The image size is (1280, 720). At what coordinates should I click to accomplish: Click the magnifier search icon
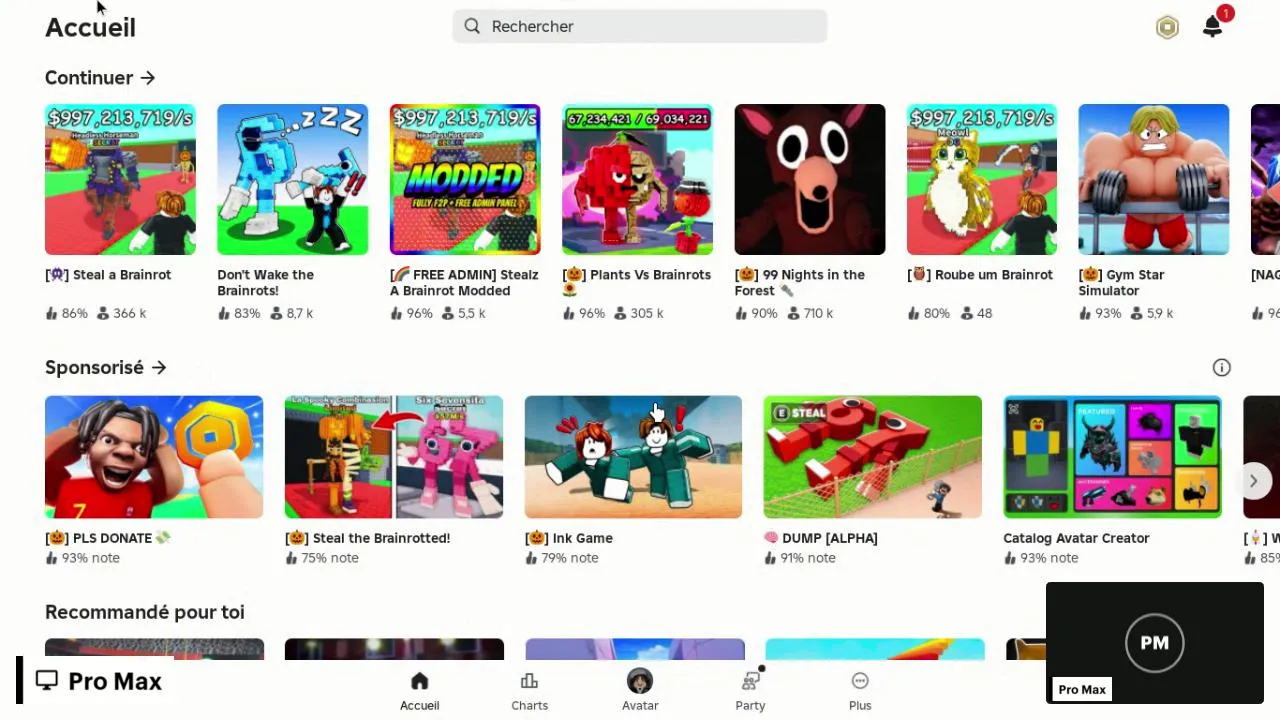pyautogui.click(x=472, y=27)
